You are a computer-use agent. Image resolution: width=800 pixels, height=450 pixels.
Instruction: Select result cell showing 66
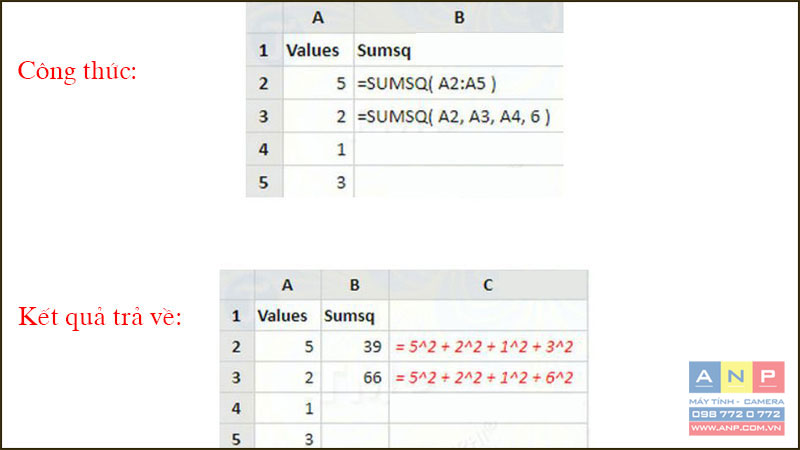pos(355,378)
